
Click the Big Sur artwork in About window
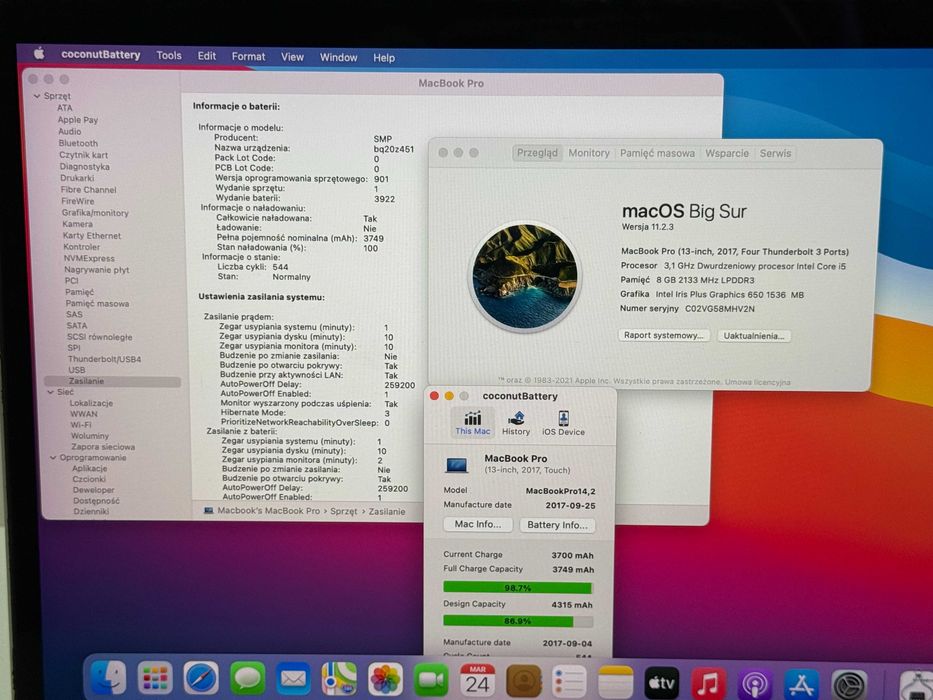(525, 276)
